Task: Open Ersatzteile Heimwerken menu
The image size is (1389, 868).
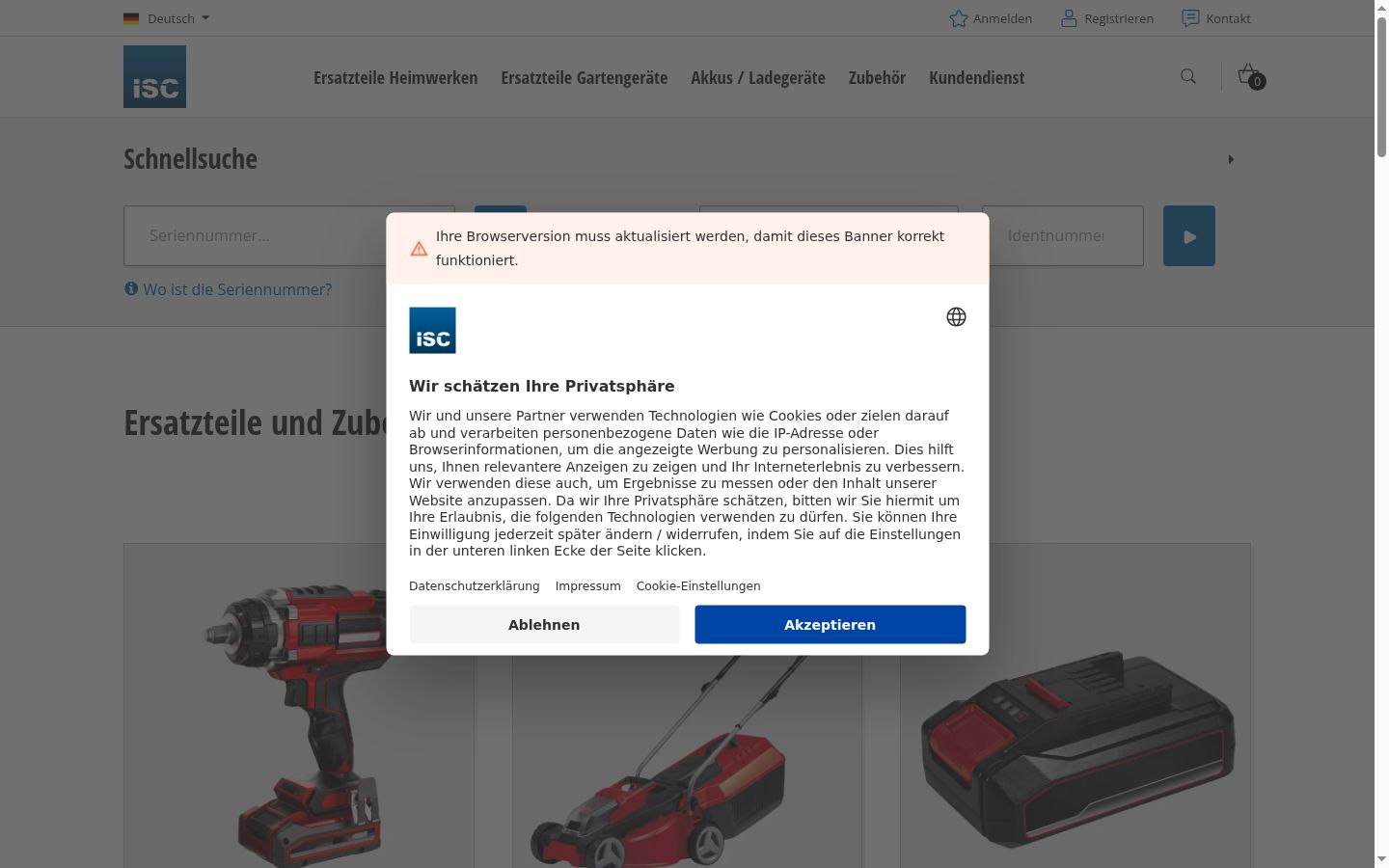Action: (x=395, y=77)
